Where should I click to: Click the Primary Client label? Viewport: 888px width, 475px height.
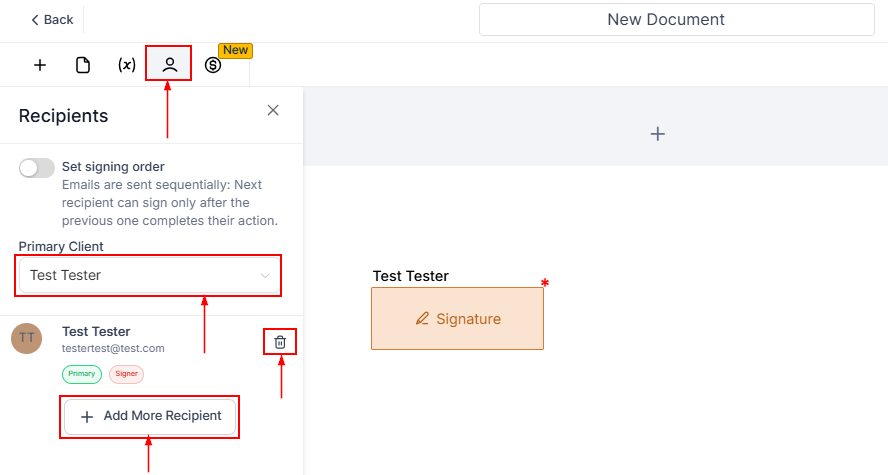click(61, 247)
